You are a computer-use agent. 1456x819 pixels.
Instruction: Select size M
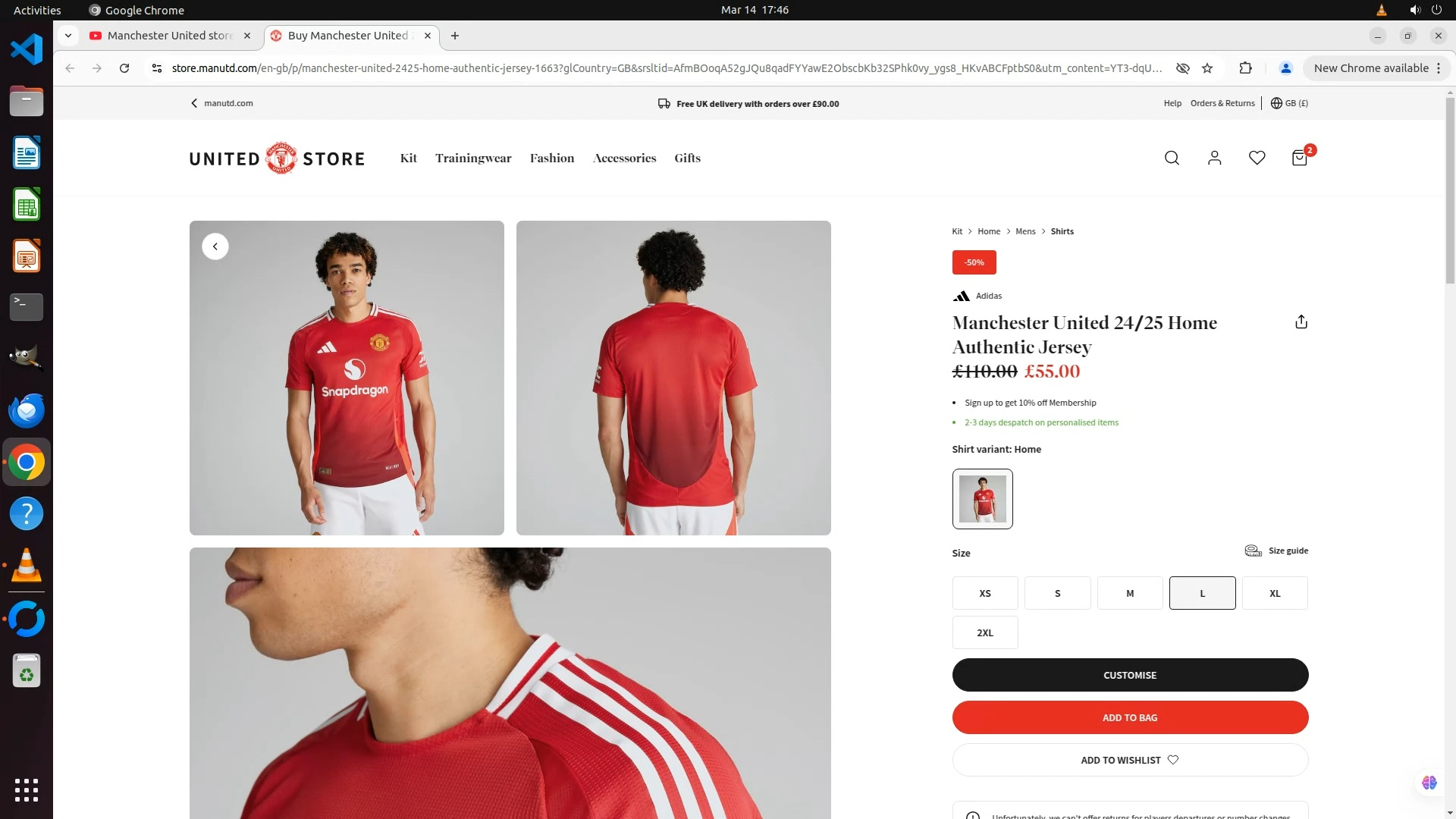point(1130,593)
